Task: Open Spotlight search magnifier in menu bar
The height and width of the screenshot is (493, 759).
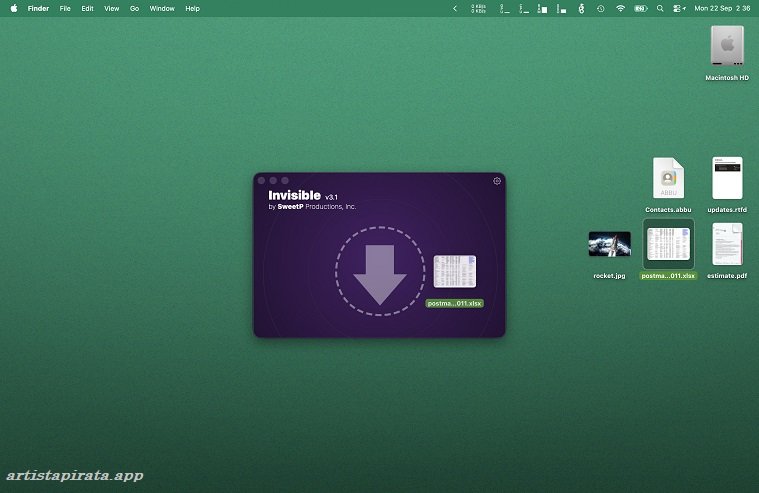Action: 660,8
